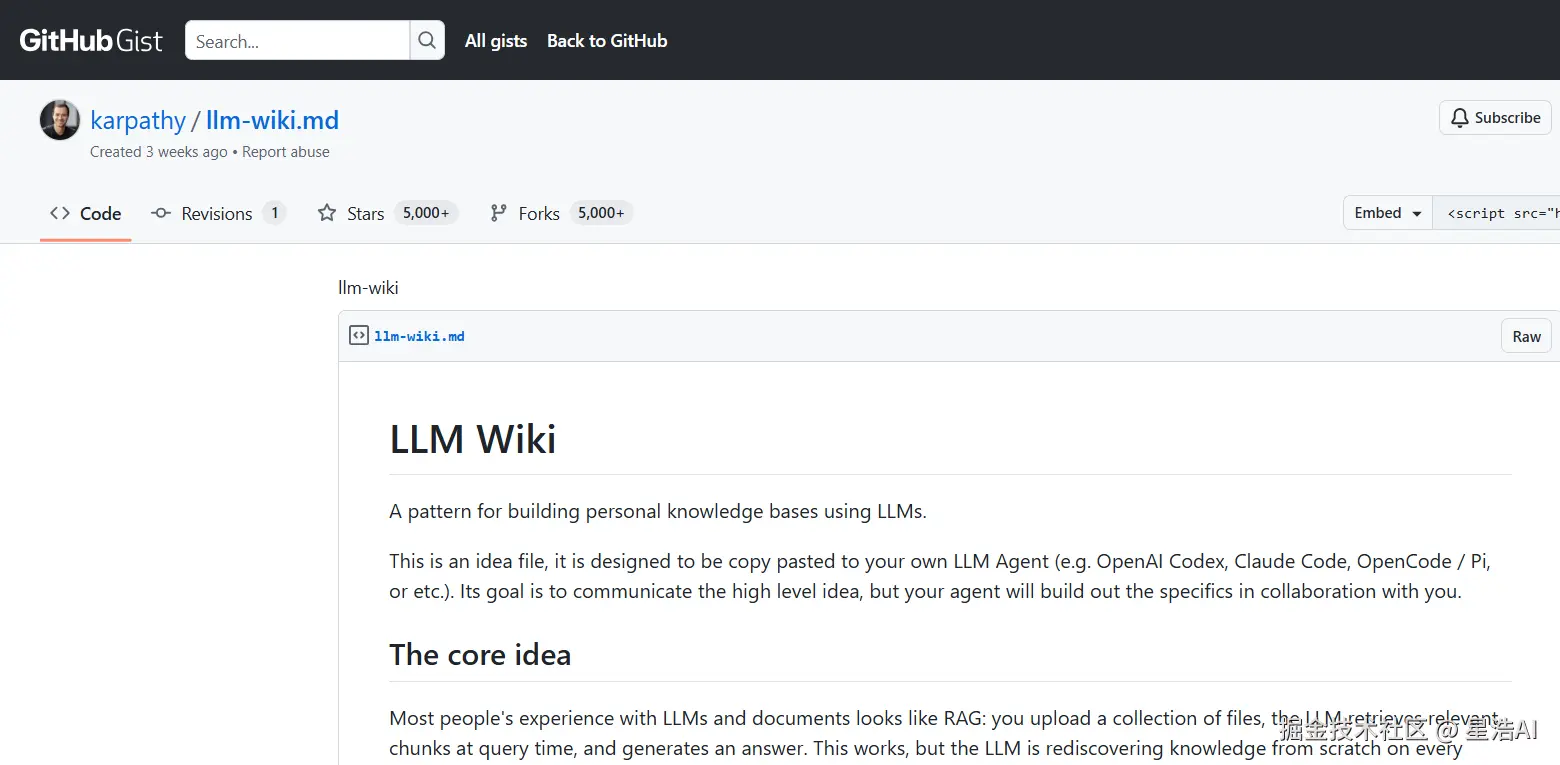Click the search magnifier icon button
The height and width of the screenshot is (765, 1560).
coord(427,40)
